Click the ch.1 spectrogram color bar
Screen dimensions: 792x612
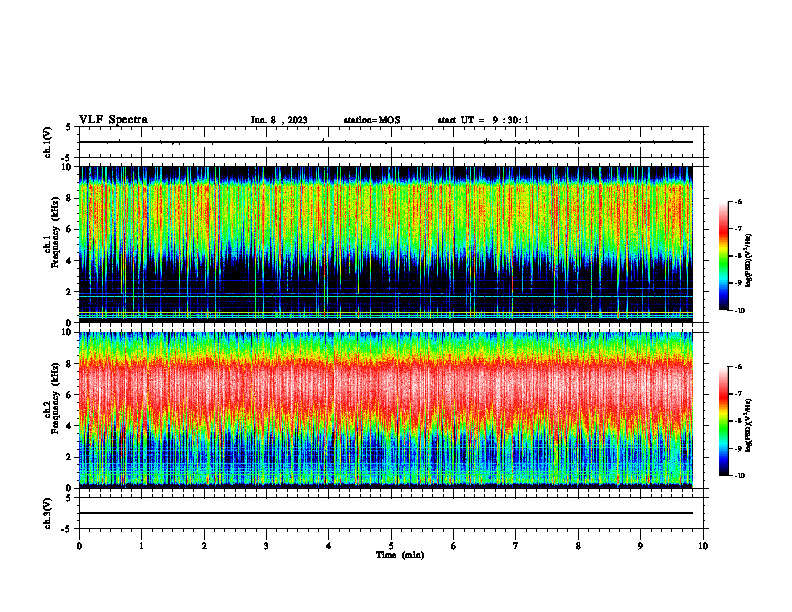723,256
